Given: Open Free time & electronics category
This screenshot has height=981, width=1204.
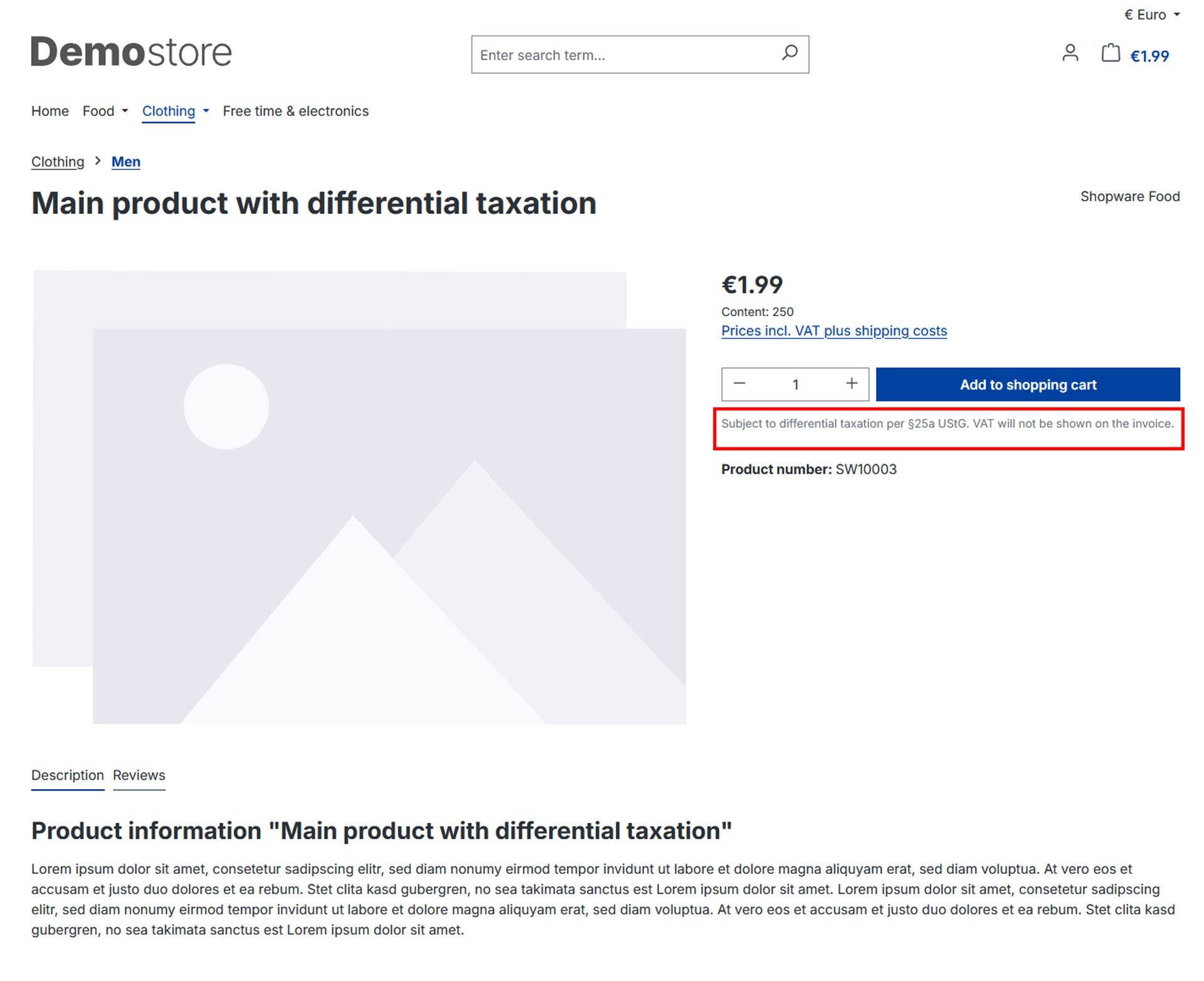Looking at the screenshot, I should point(295,111).
